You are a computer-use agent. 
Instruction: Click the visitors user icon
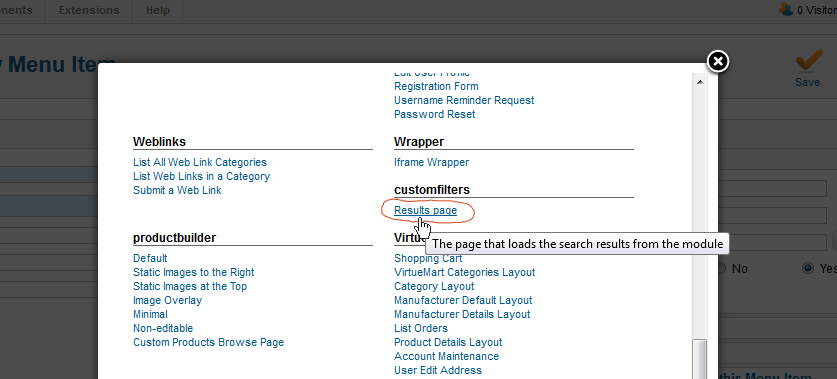tap(786, 9)
